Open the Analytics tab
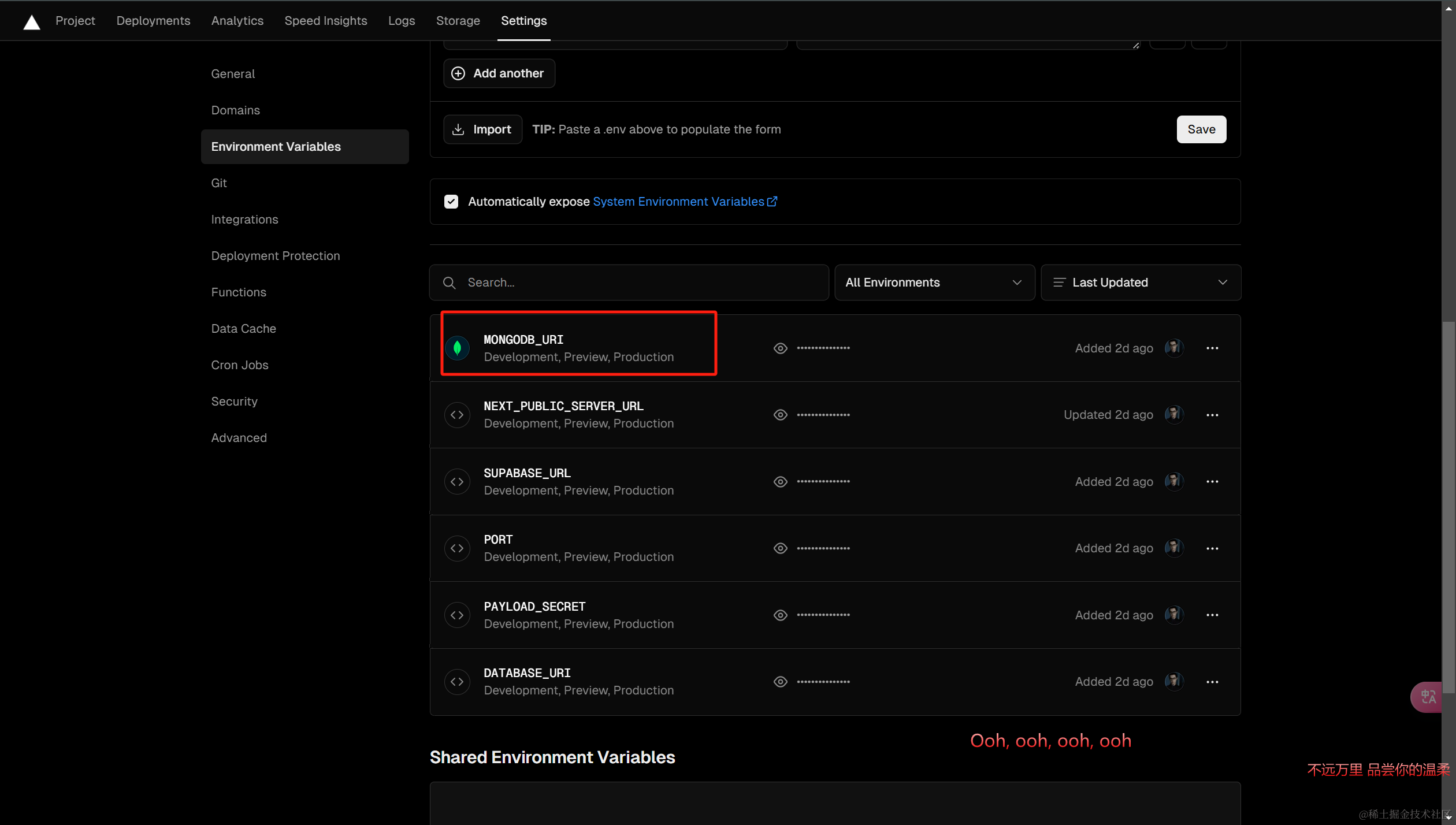The image size is (1456, 825). pos(237,21)
